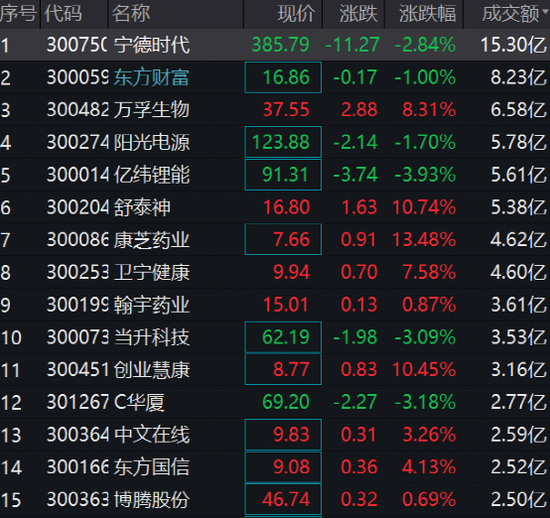Select stock 康芝药业
This screenshot has height=518, width=550.
coord(152,240)
